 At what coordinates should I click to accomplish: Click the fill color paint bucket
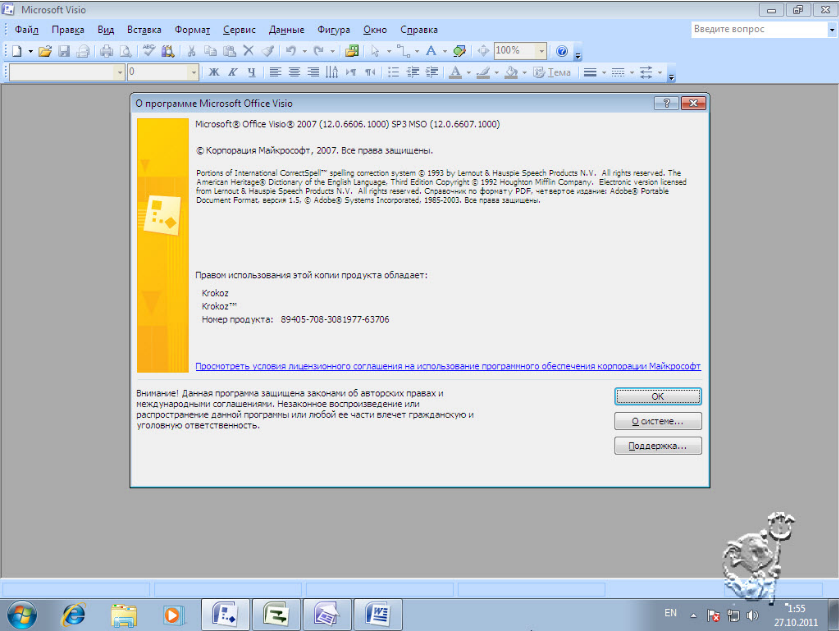point(510,72)
